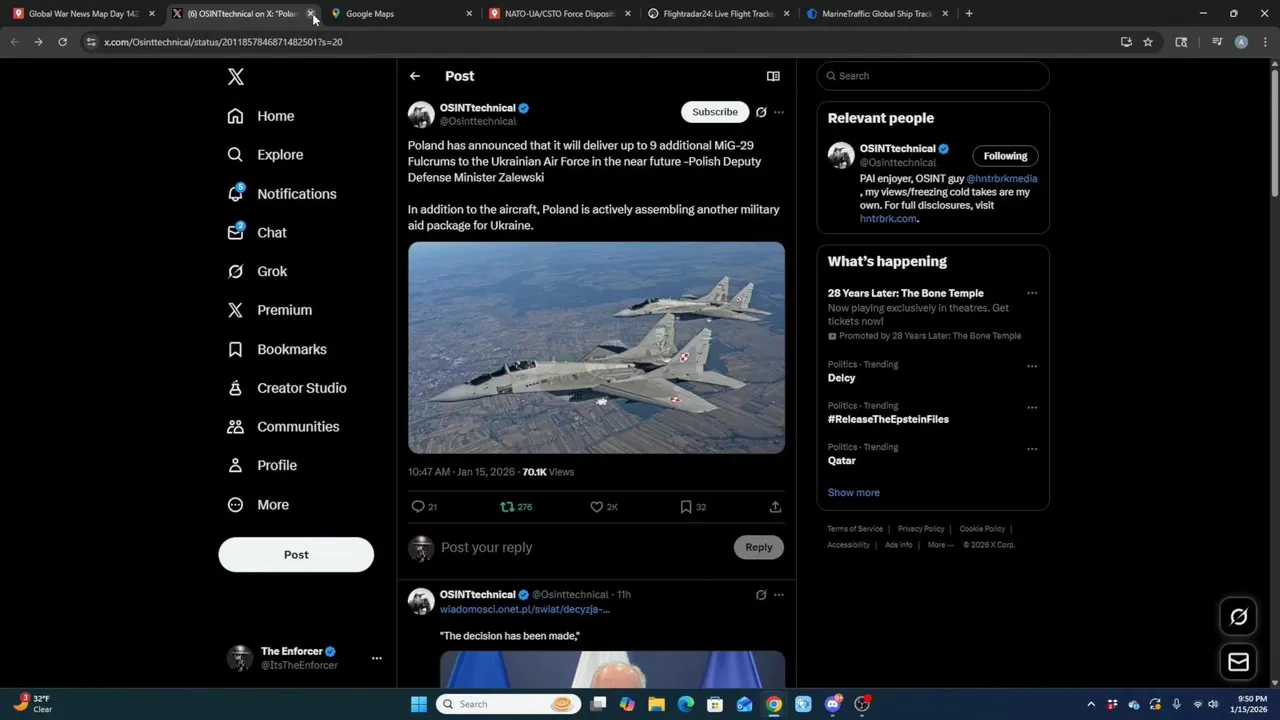Switch to the Flightradar24 tab
The height and width of the screenshot is (720, 1280).
(718, 14)
